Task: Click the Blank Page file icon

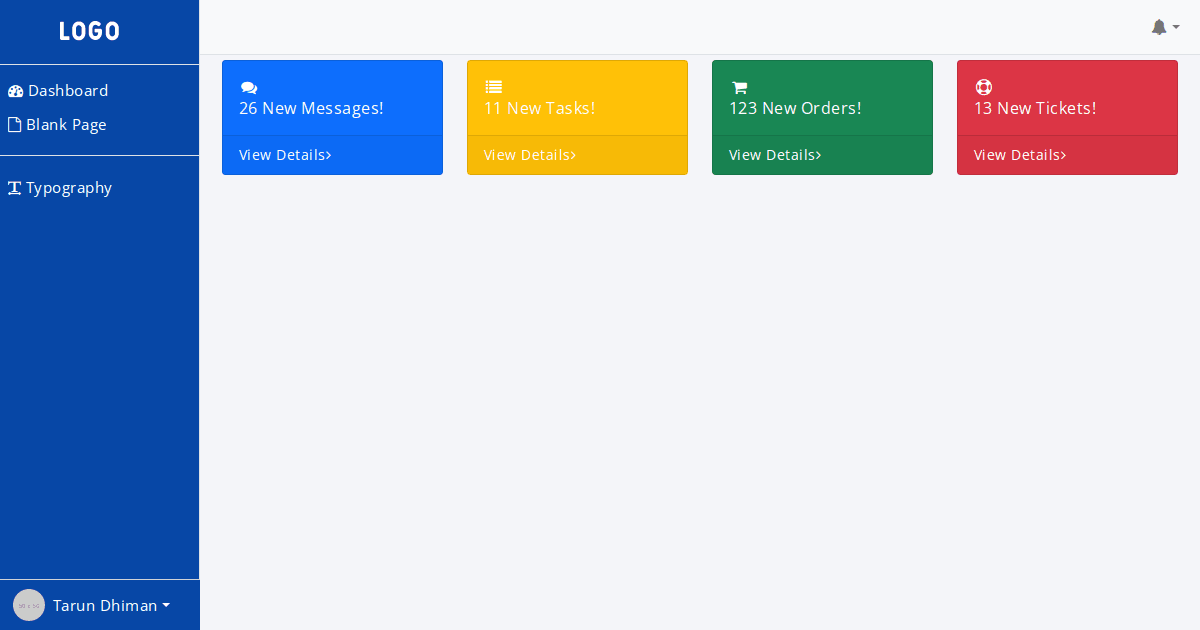Action: coord(15,125)
